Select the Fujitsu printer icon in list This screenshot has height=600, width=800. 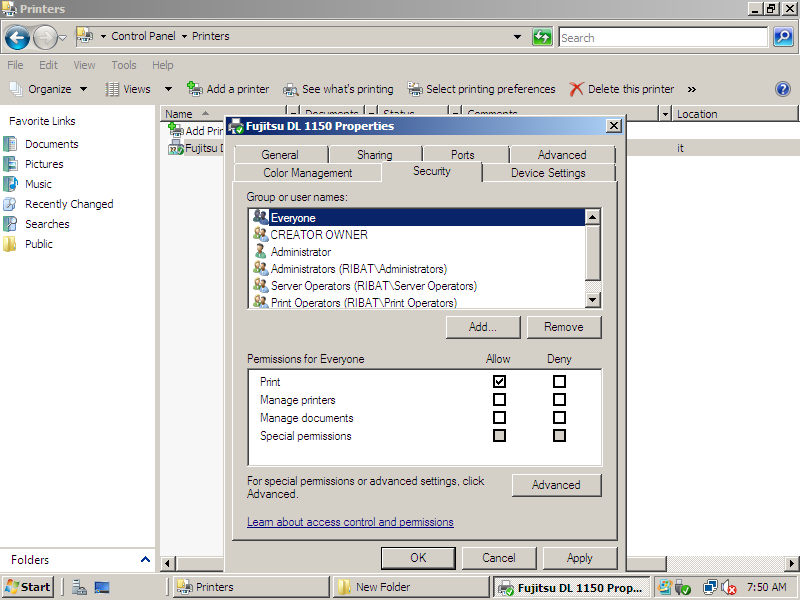(x=176, y=147)
